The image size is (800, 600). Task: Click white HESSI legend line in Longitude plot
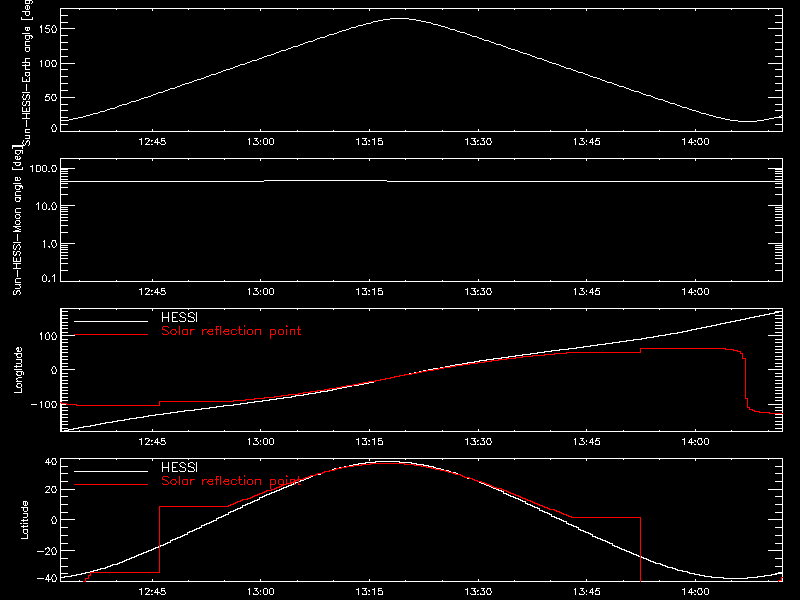coord(111,321)
